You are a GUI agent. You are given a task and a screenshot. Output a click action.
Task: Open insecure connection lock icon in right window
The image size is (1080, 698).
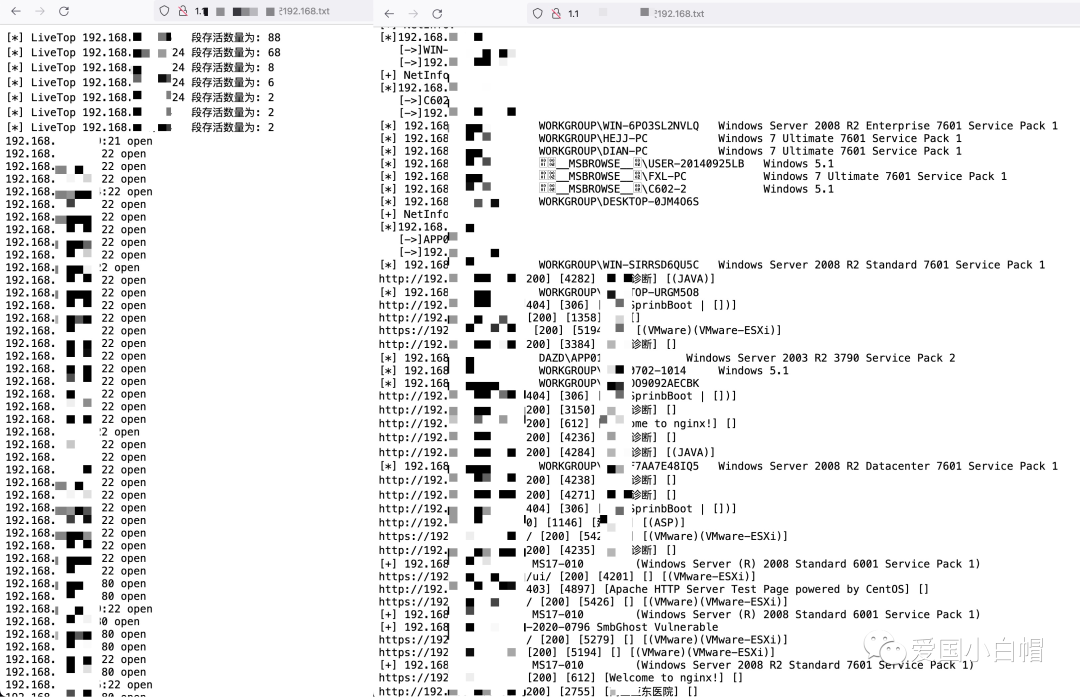pyautogui.click(x=556, y=13)
